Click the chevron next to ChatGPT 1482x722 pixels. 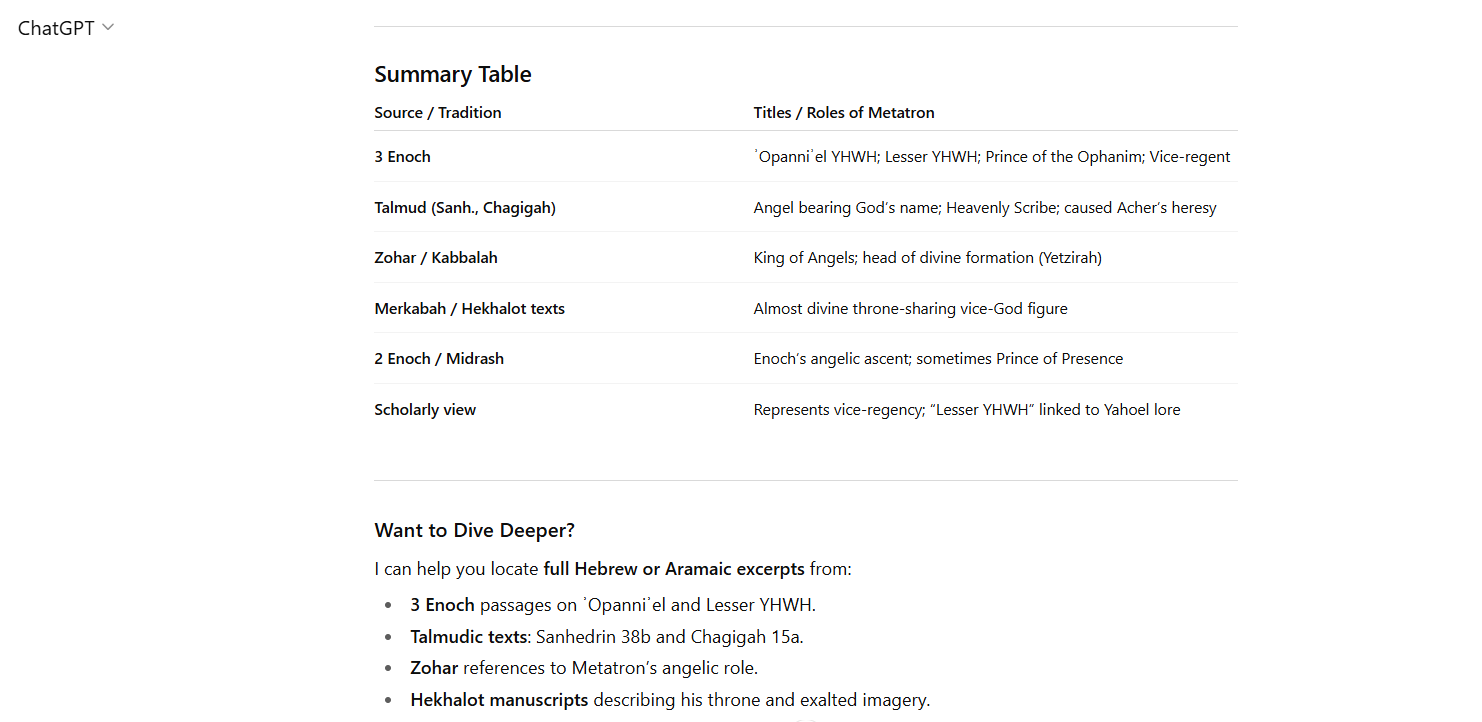point(108,27)
